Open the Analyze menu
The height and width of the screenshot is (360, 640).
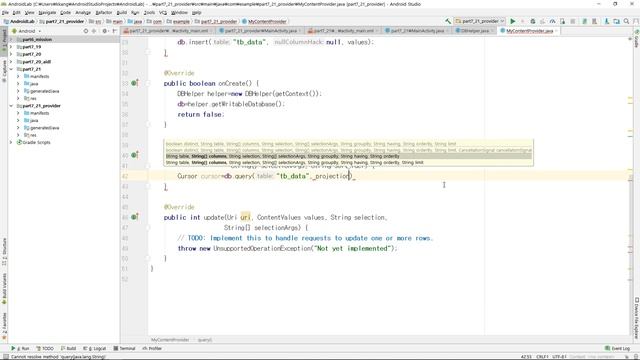(83, 13)
